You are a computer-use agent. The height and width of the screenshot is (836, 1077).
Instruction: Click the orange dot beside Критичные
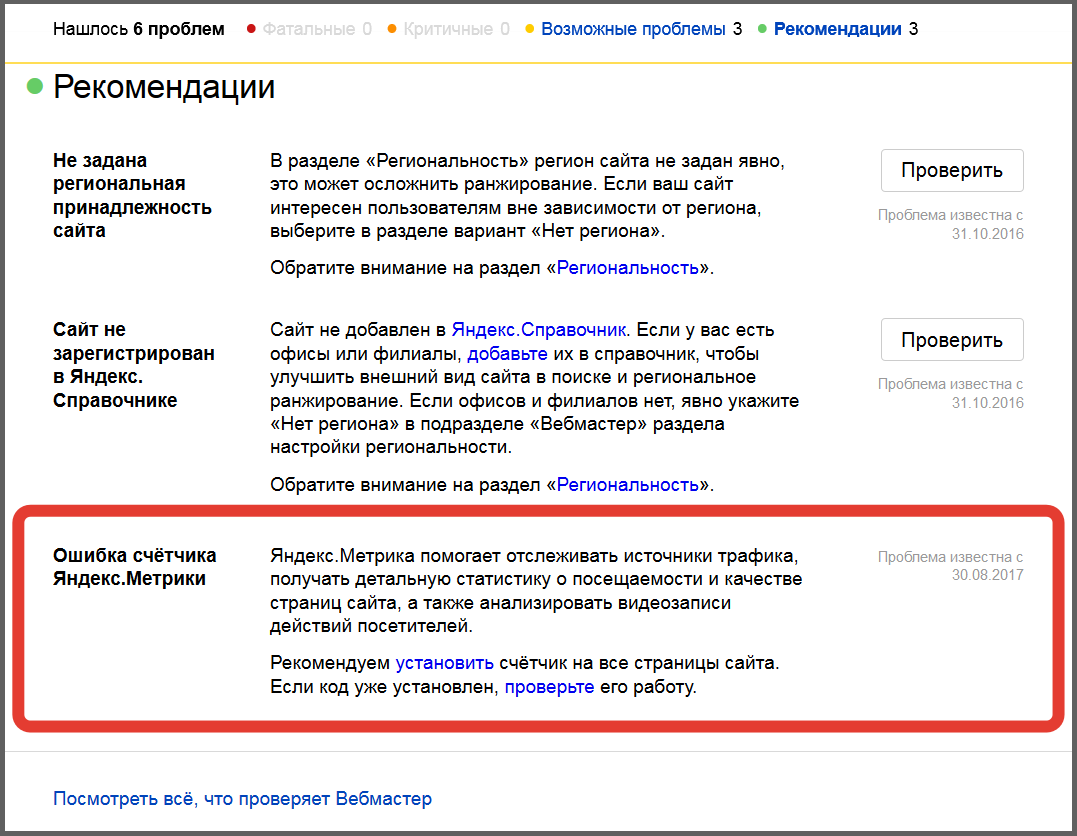pos(392,29)
